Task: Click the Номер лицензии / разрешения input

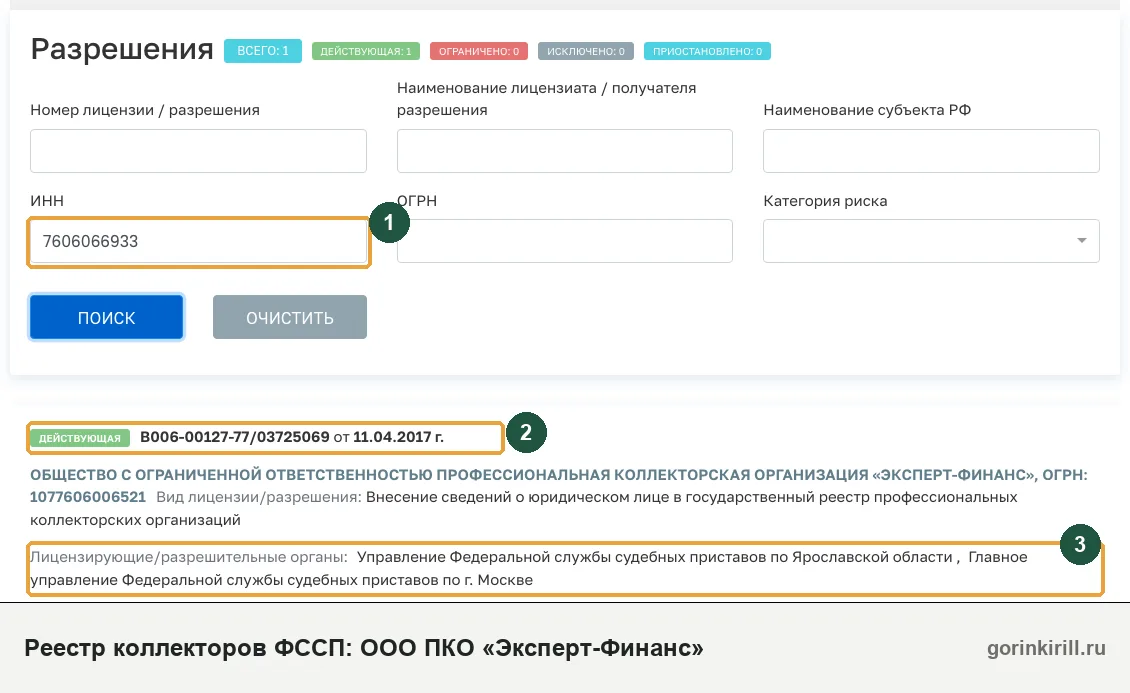Action: 198,151
